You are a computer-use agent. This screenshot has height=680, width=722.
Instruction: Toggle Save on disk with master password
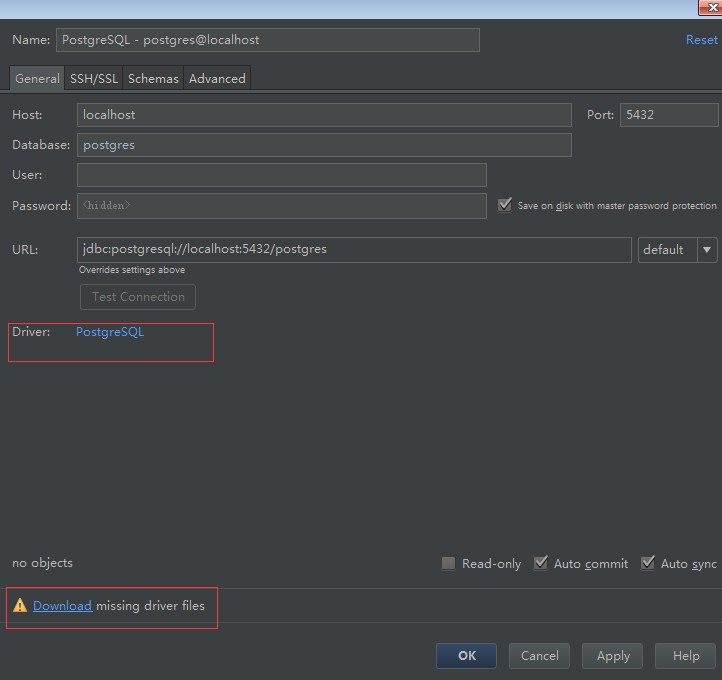coord(505,204)
